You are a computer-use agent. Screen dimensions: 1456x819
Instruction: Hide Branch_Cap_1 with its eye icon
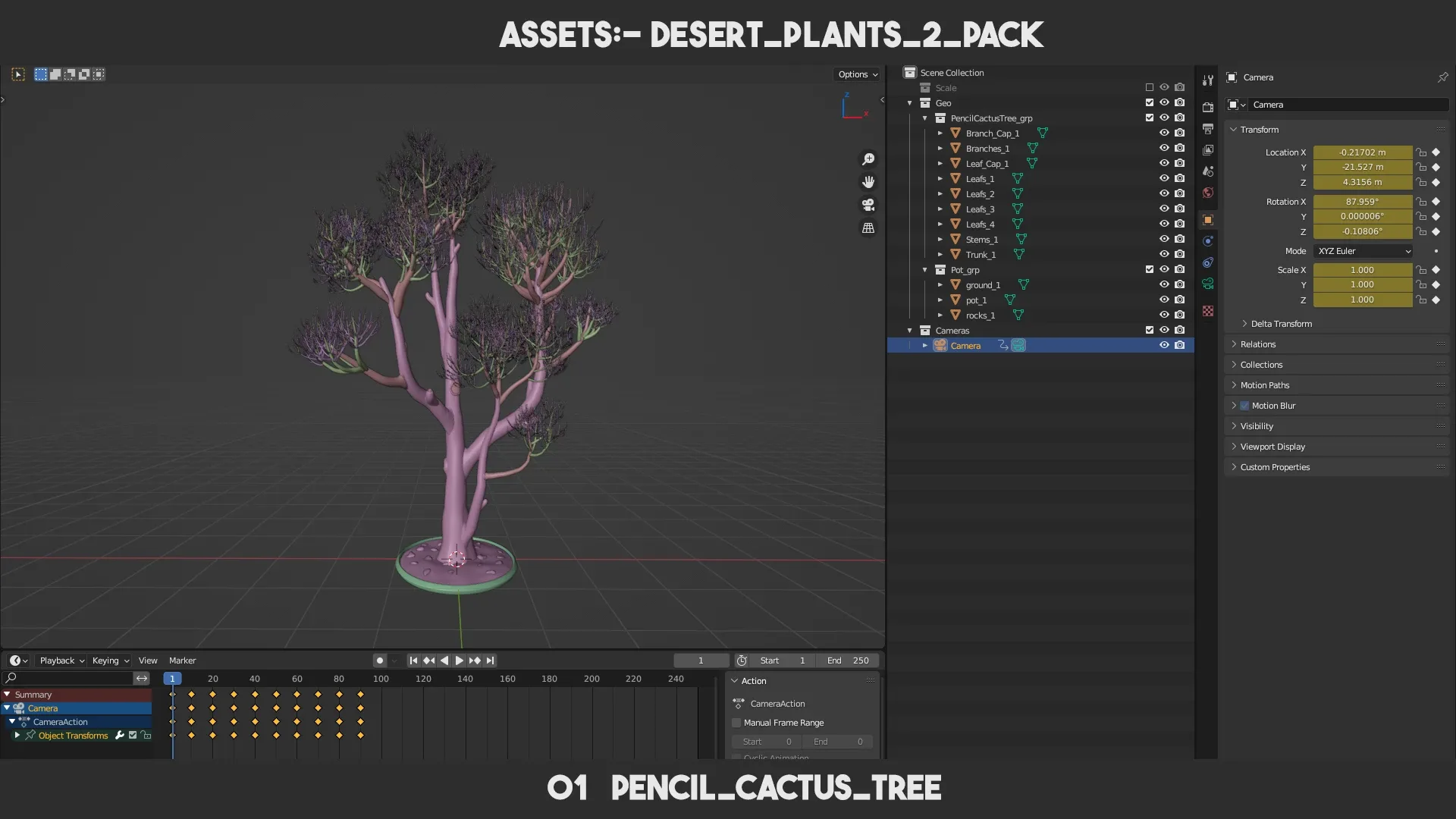[x=1164, y=133]
